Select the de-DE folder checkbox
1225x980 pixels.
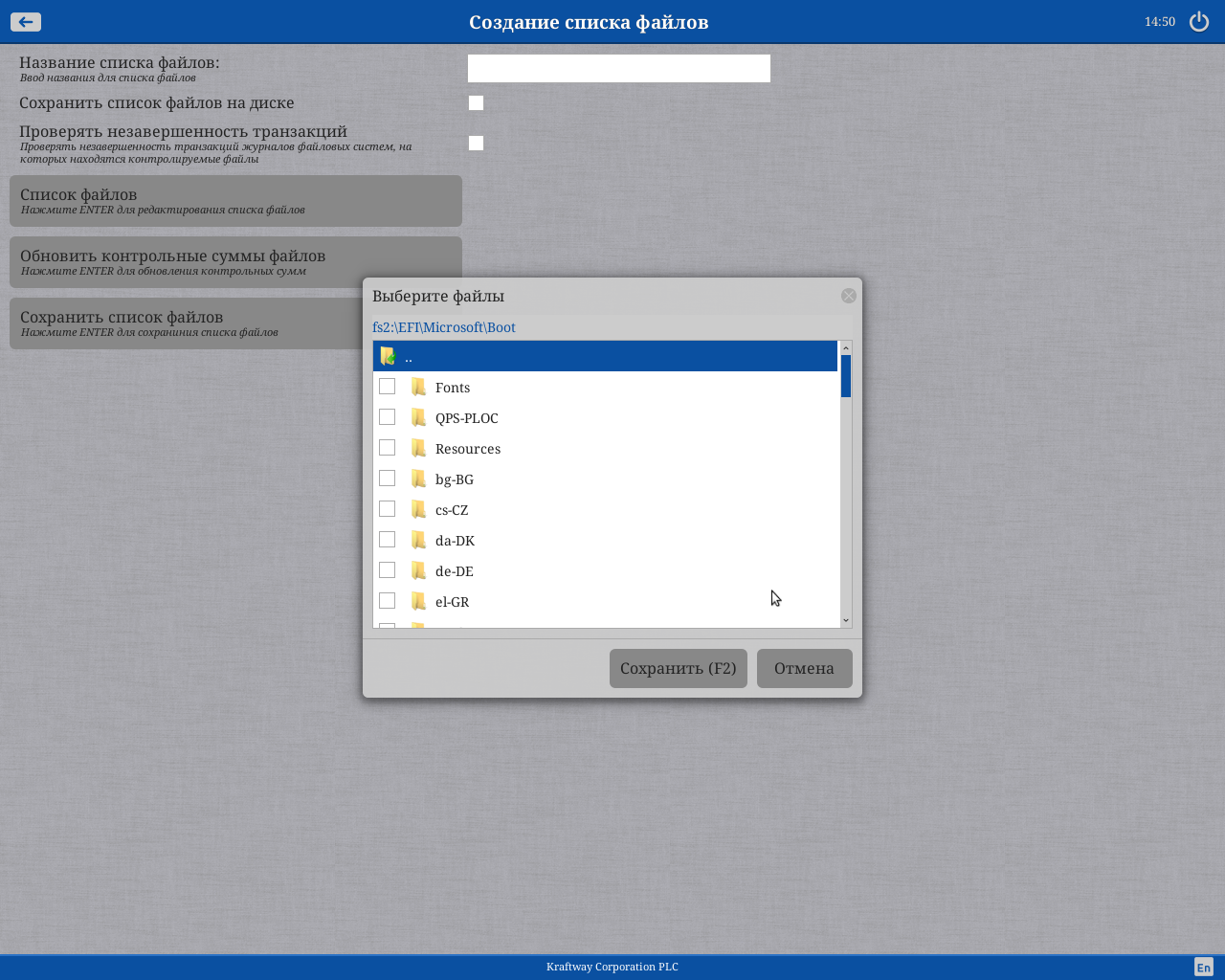[x=388, y=570]
